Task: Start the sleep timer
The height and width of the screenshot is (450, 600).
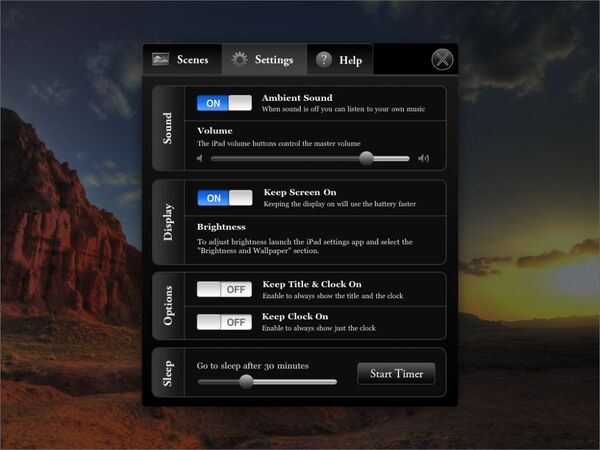Action: pos(396,374)
